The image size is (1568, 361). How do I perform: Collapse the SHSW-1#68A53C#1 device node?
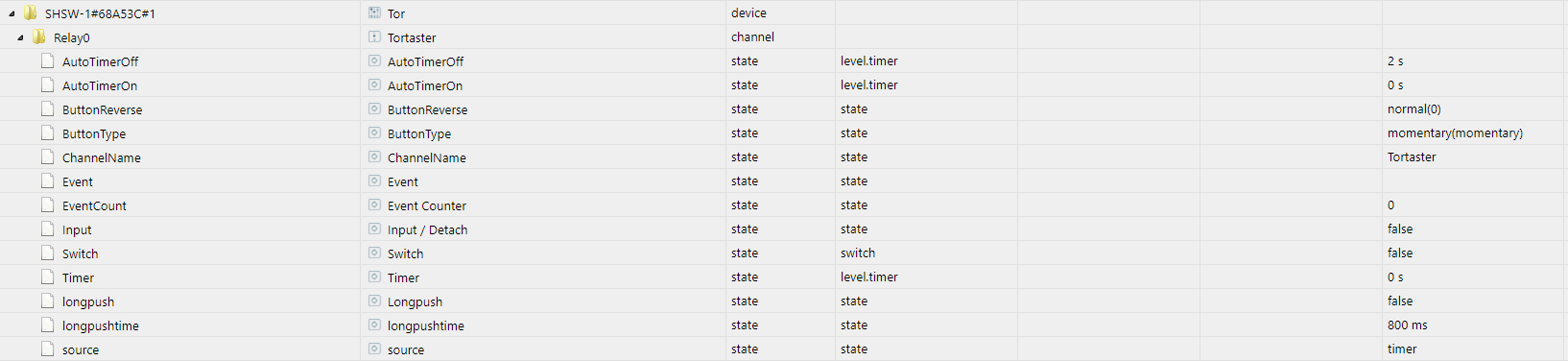[x=12, y=13]
